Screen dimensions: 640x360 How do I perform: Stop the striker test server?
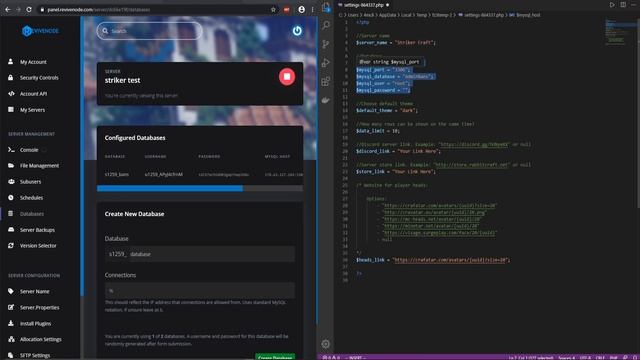[x=287, y=77]
